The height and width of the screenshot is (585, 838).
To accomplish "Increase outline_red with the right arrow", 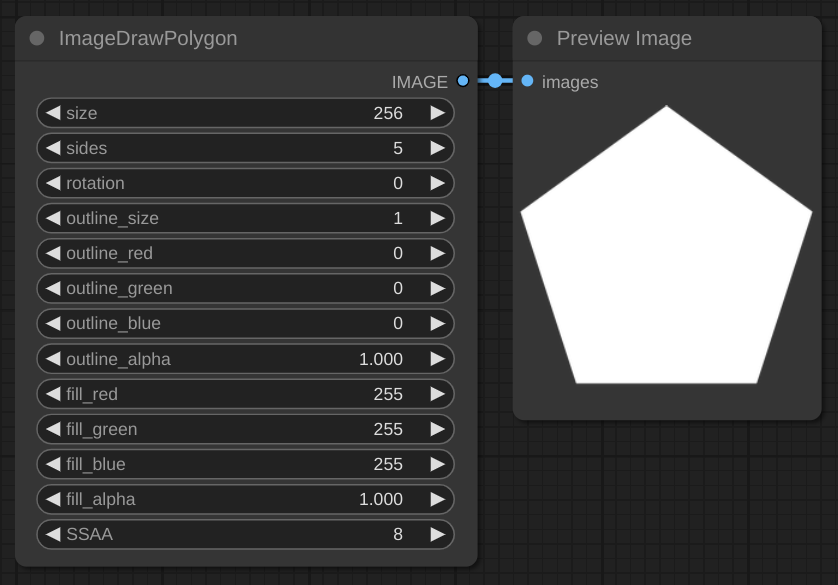I will (x=437, y=253).
